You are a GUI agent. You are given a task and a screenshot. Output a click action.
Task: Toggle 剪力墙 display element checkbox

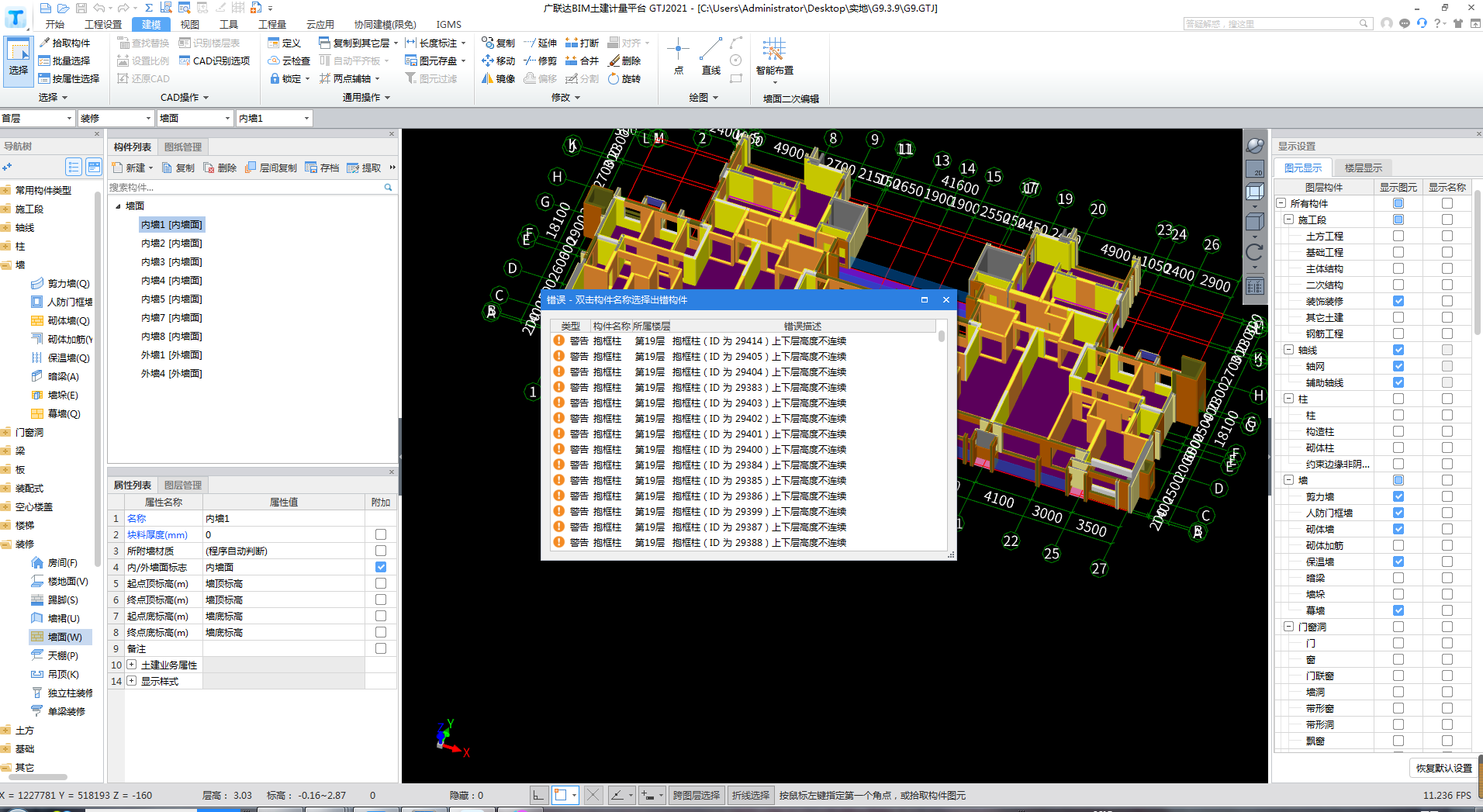(x=1398, y=497)
